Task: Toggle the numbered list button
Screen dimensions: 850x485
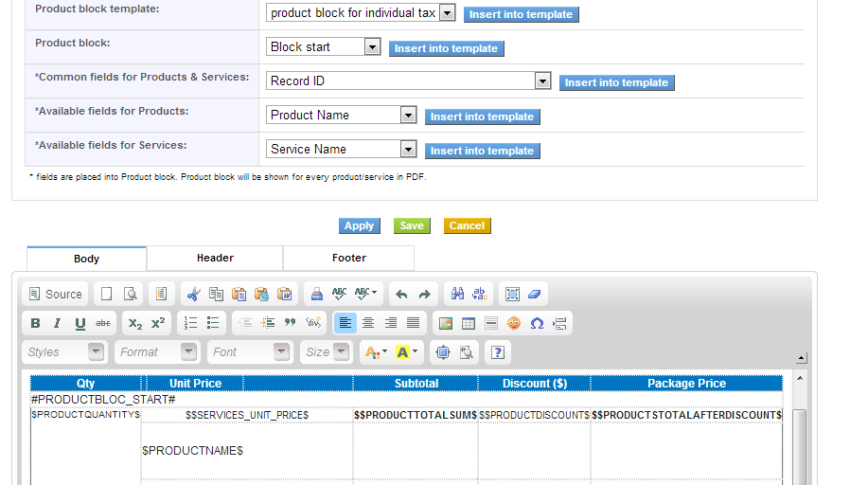Action: [x=190, y=323]
